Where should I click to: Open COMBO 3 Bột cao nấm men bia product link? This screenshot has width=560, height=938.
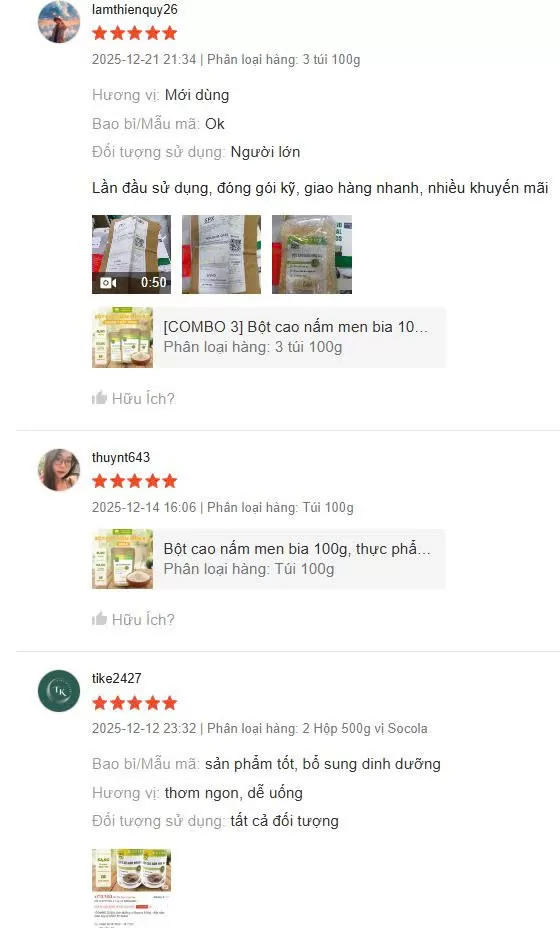[269, 337]
